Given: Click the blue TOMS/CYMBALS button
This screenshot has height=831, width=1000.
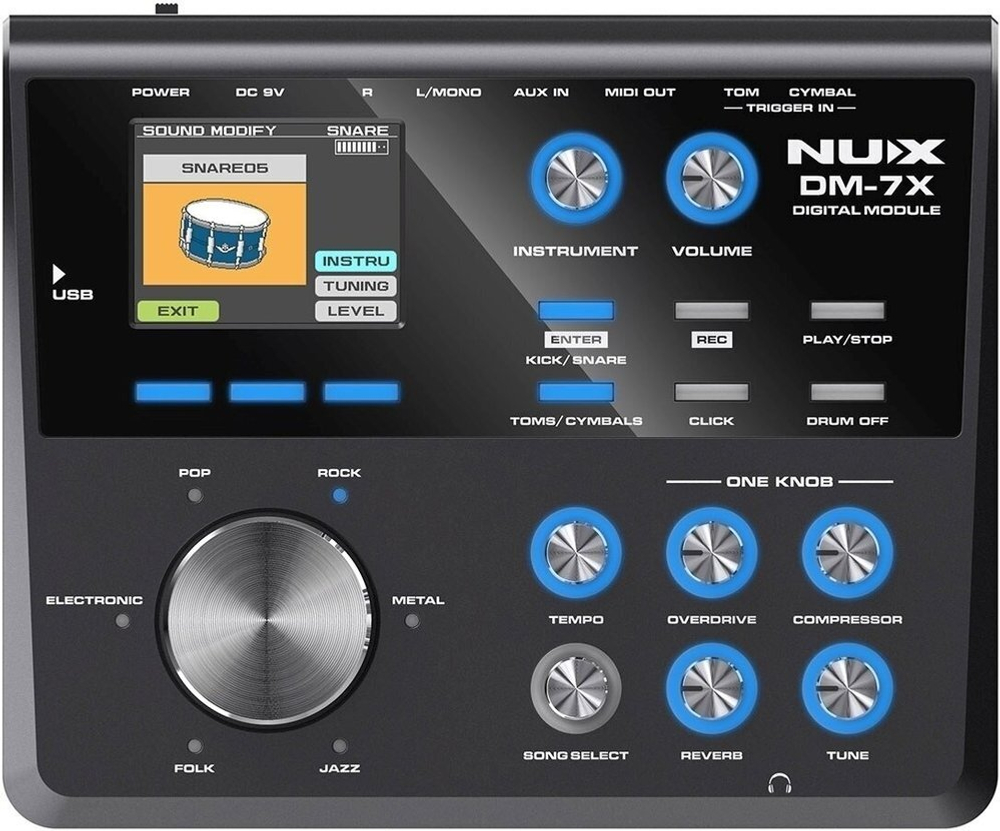Looking at the screenshot, I should point(576,392).
